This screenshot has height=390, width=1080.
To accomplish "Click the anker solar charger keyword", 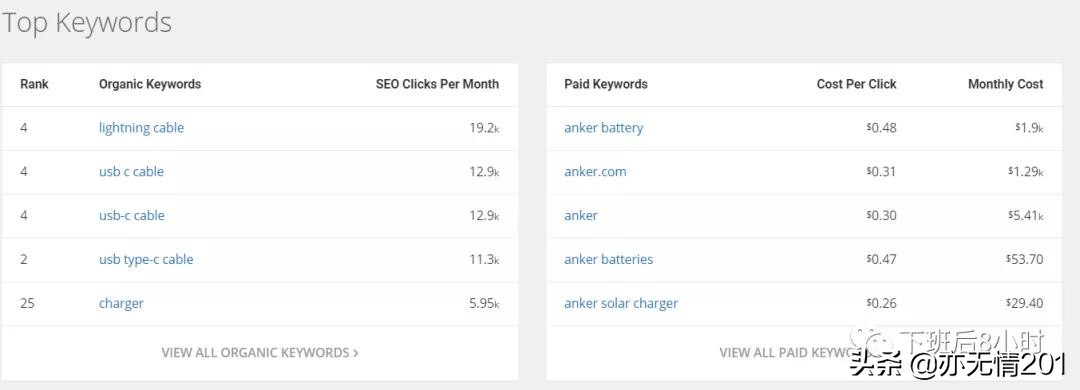I will pos(621,303).
